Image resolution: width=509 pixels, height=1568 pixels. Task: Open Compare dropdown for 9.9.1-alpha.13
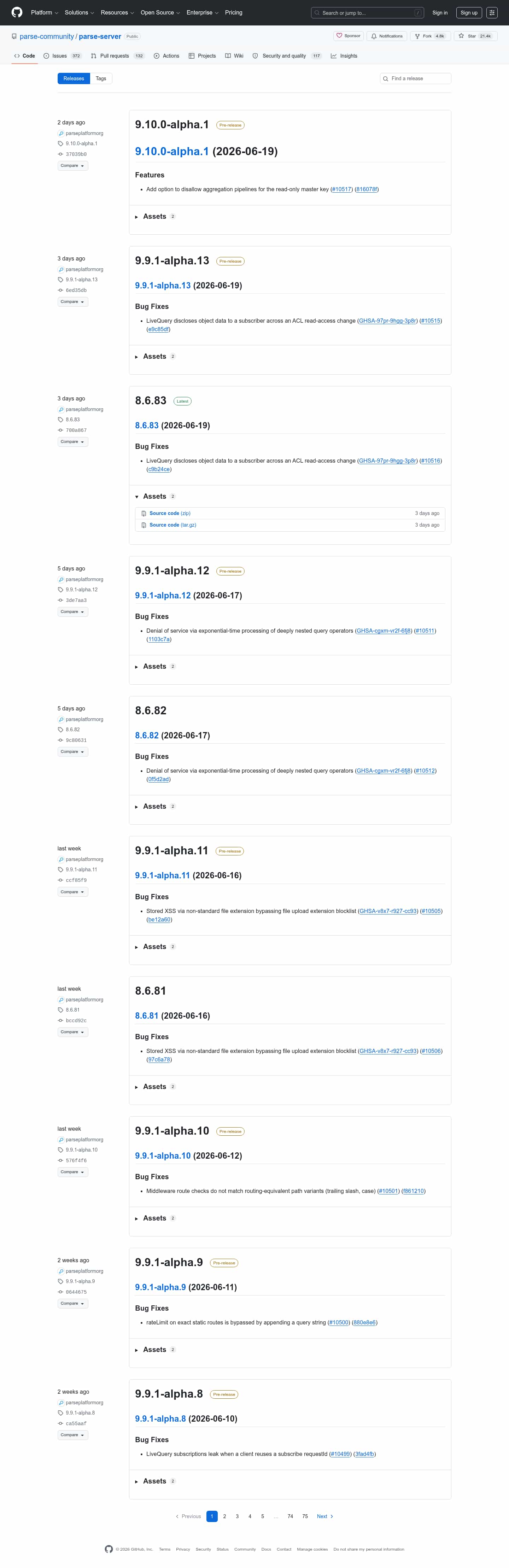click(72, 302)
